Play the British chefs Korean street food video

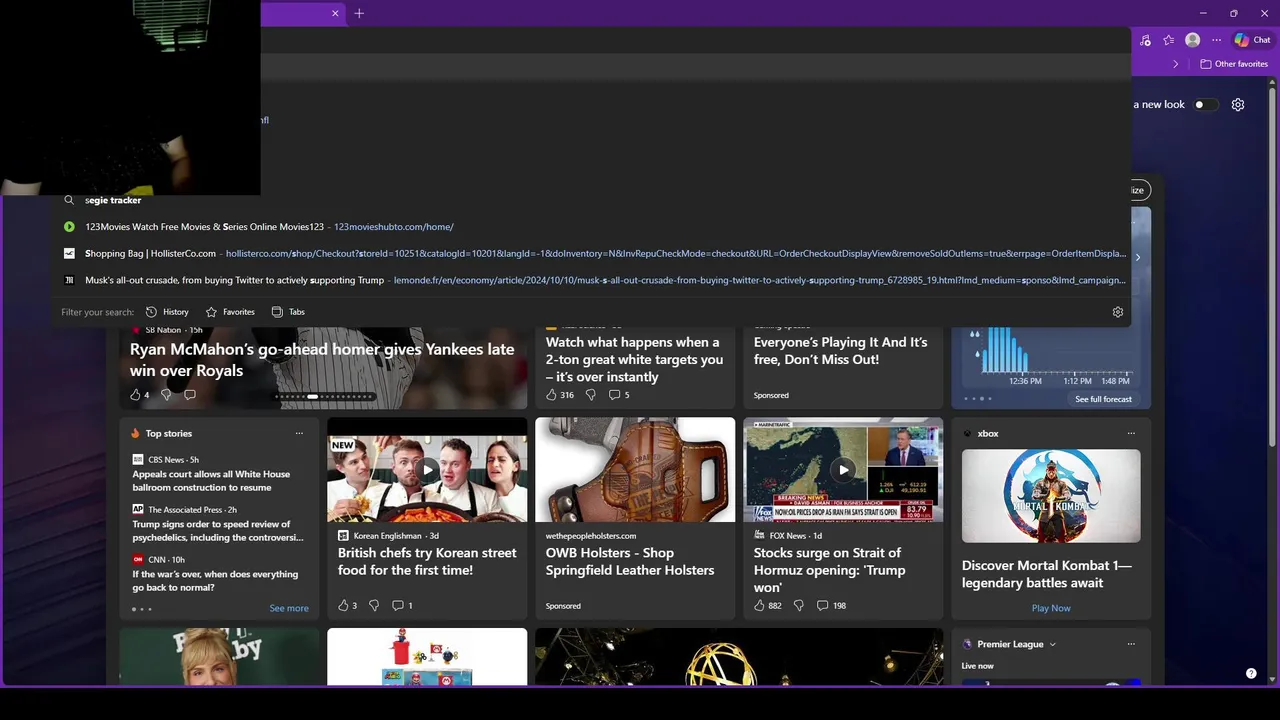coord(427,470)
